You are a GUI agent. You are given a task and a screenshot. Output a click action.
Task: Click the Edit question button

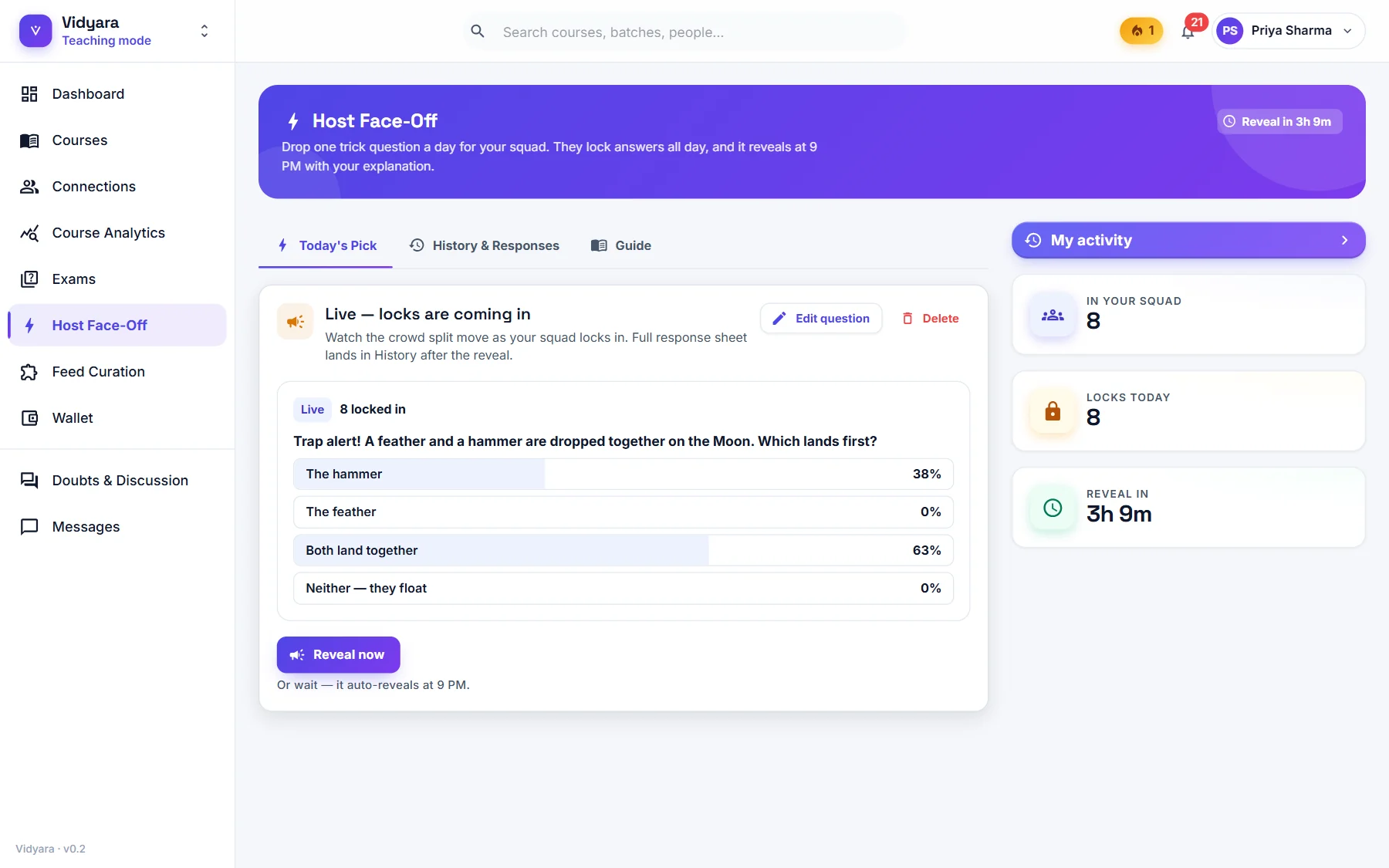[x=821, y=319]
